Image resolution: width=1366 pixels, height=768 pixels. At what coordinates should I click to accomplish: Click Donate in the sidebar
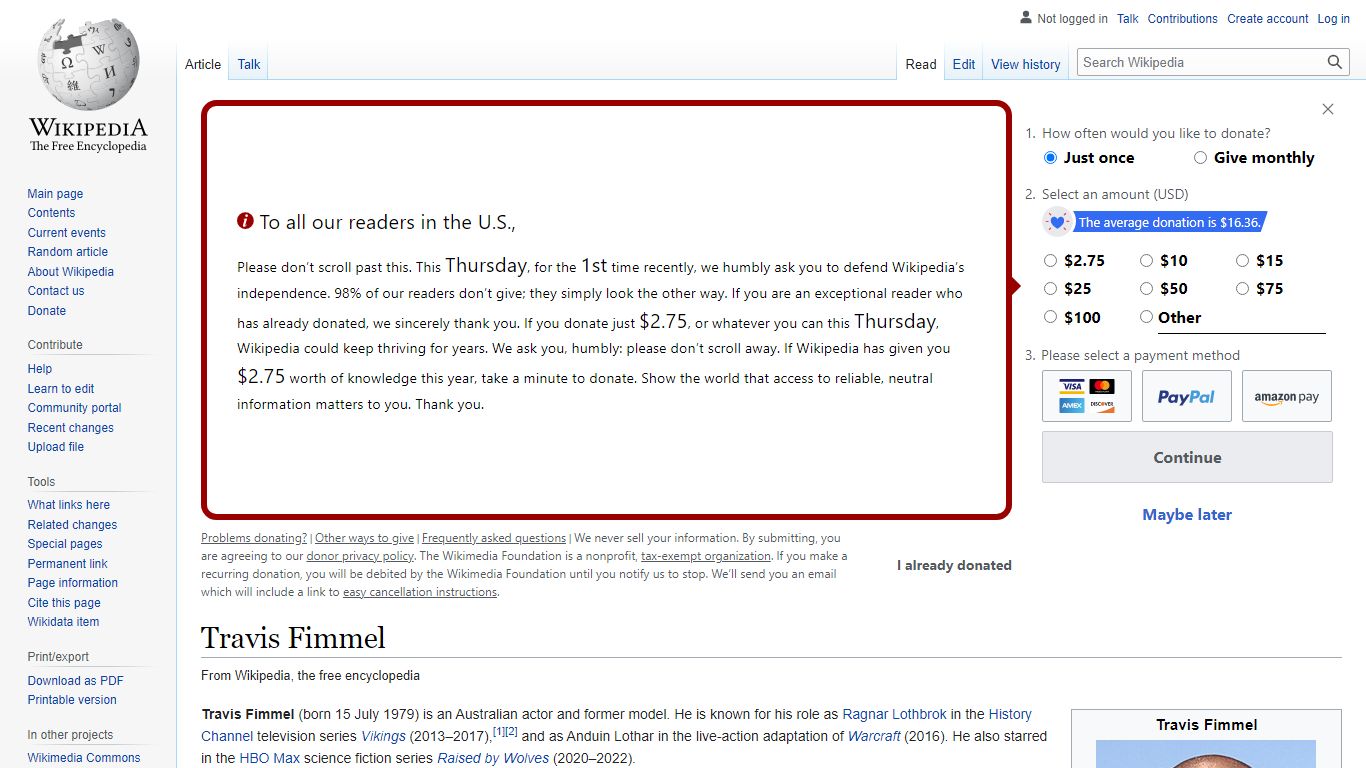coord(47,311)
